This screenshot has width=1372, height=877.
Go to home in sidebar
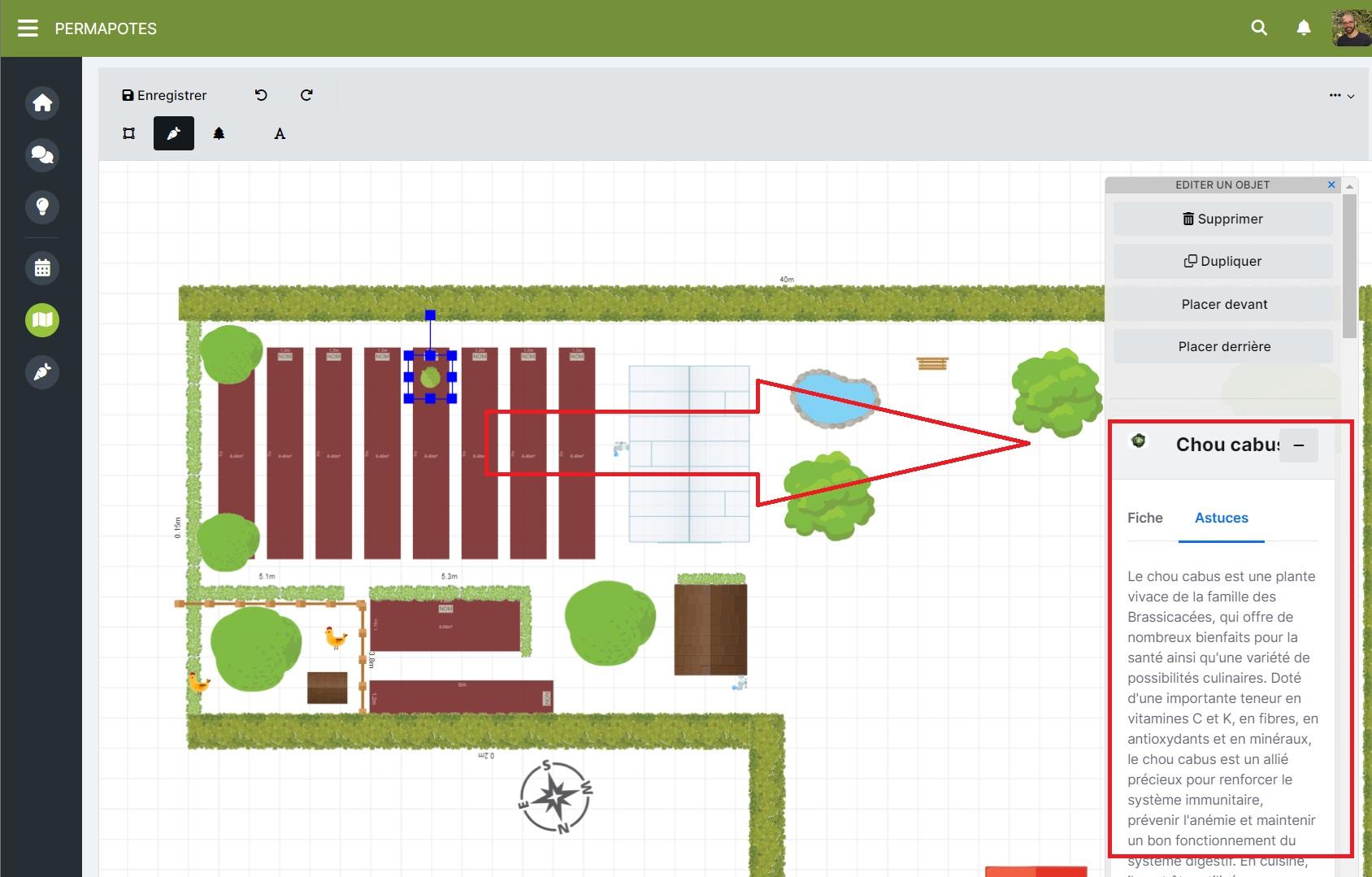point(42,103)
